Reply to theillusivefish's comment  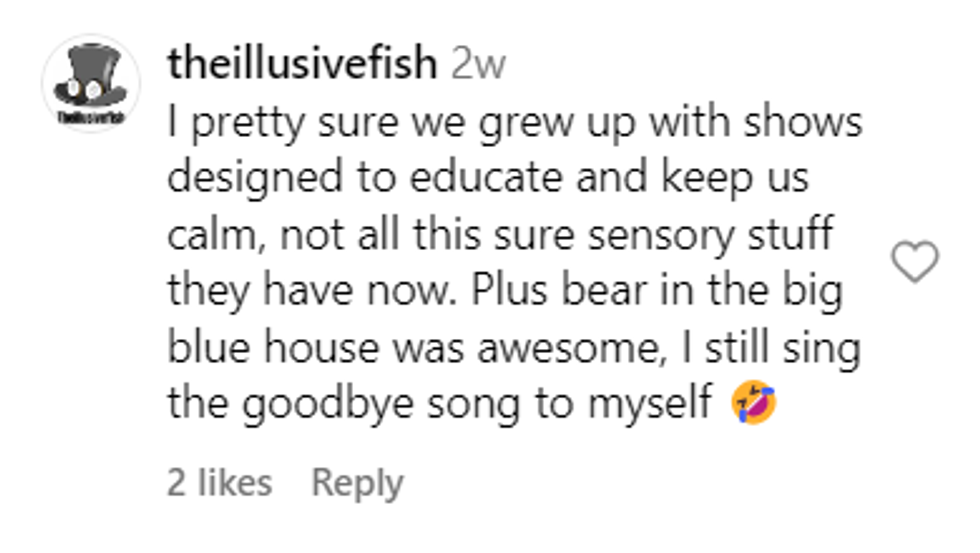tap(357, 483)
